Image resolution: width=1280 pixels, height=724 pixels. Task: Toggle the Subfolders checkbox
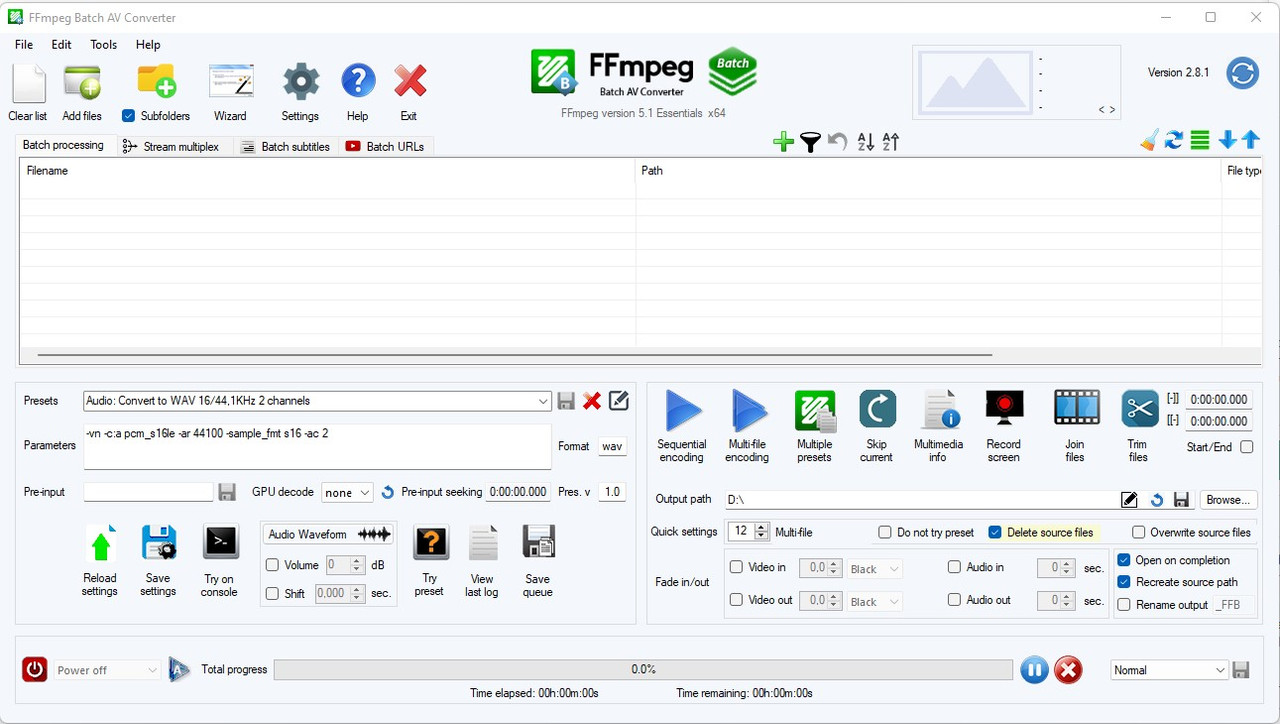[x=128, y=116]
